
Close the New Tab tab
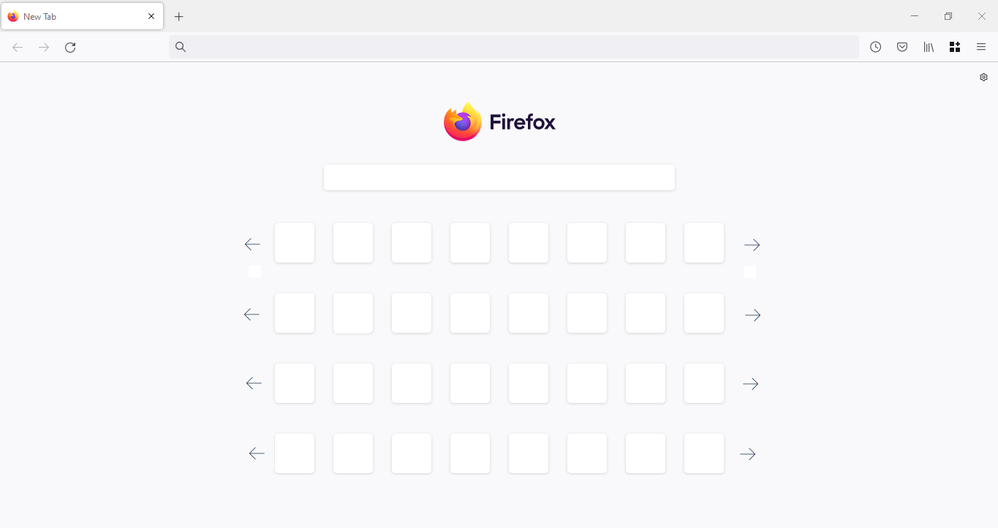pos(151,16)
